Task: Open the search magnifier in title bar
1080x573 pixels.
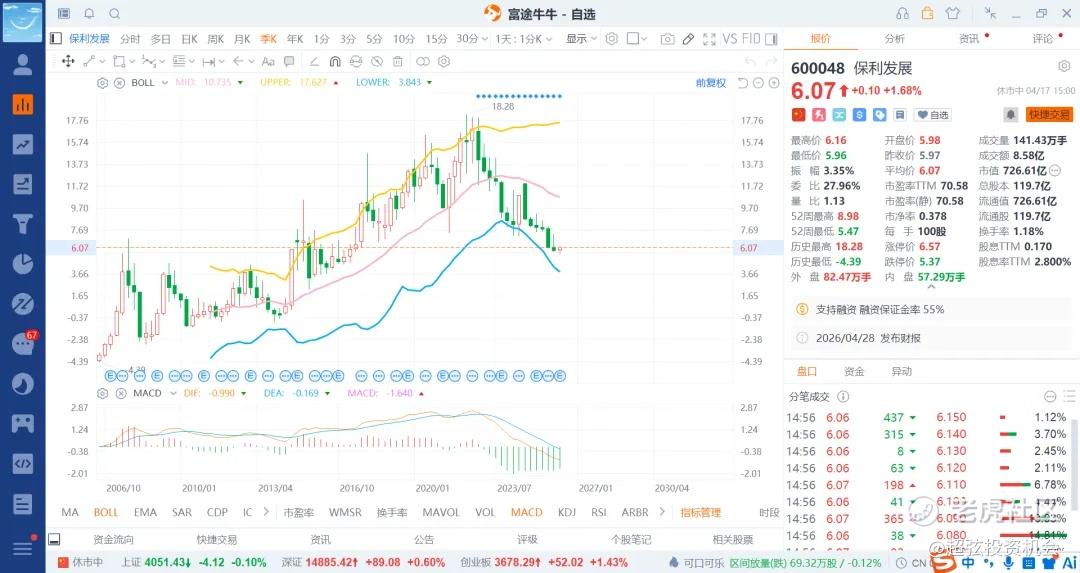Action: (x=114, y=13)
